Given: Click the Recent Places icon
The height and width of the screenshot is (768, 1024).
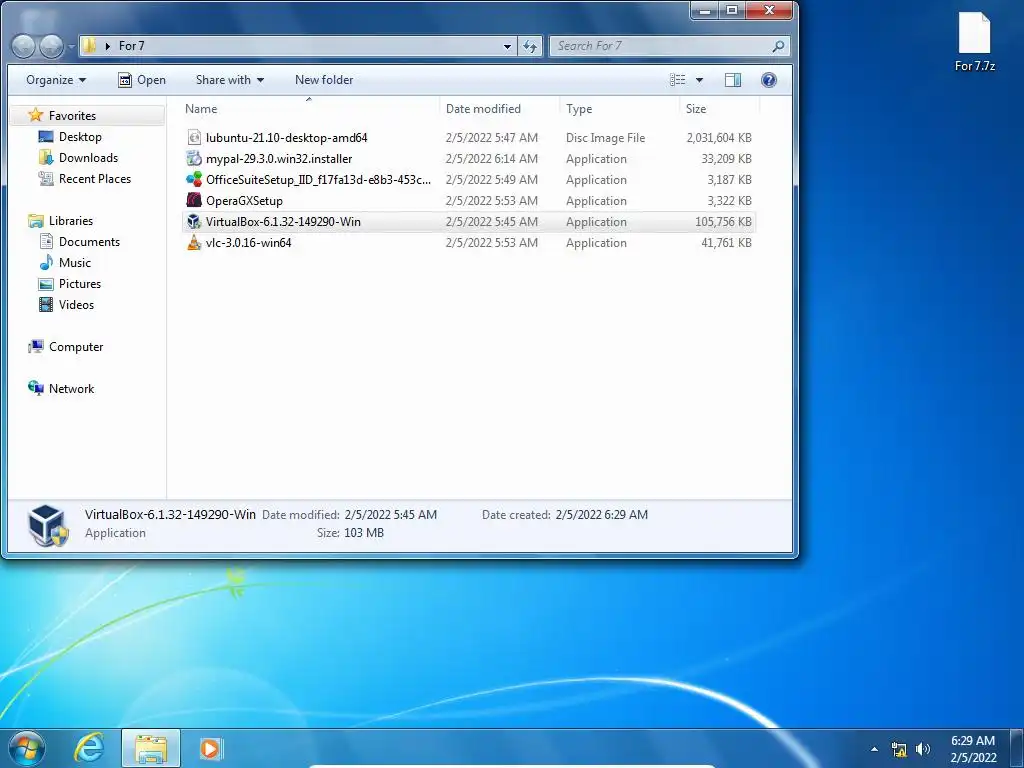Looking at the screenshot, I should click(x=46, y=178).
